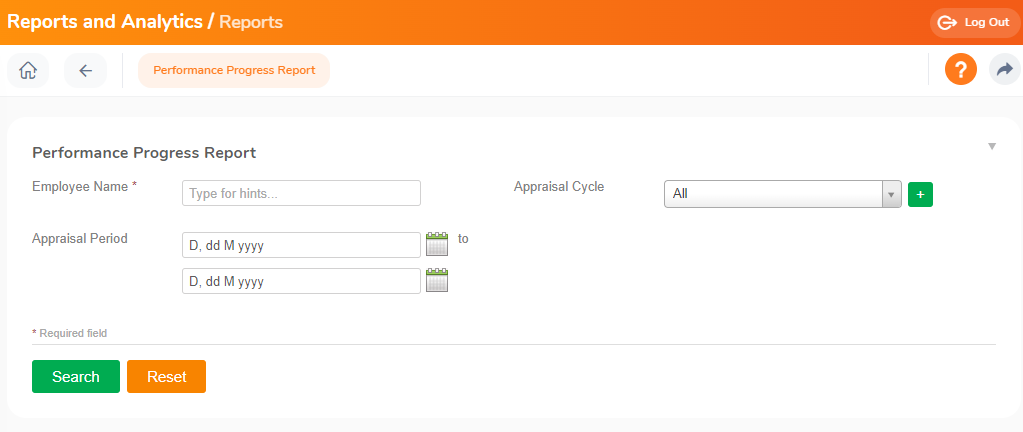Click the Log Out button
Screen dimensions: 1023x432
[x=975, y=23]
